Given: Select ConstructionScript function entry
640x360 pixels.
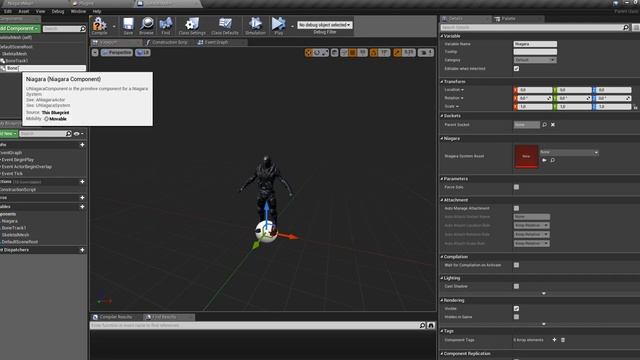Looking at the screenshot, I should tap(18, 190).
